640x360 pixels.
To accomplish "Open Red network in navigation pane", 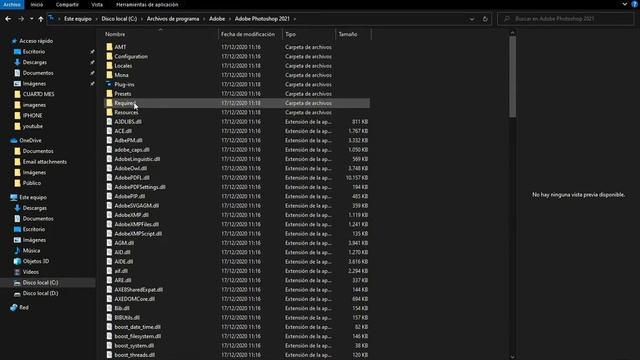I will (x=24, y=307).
